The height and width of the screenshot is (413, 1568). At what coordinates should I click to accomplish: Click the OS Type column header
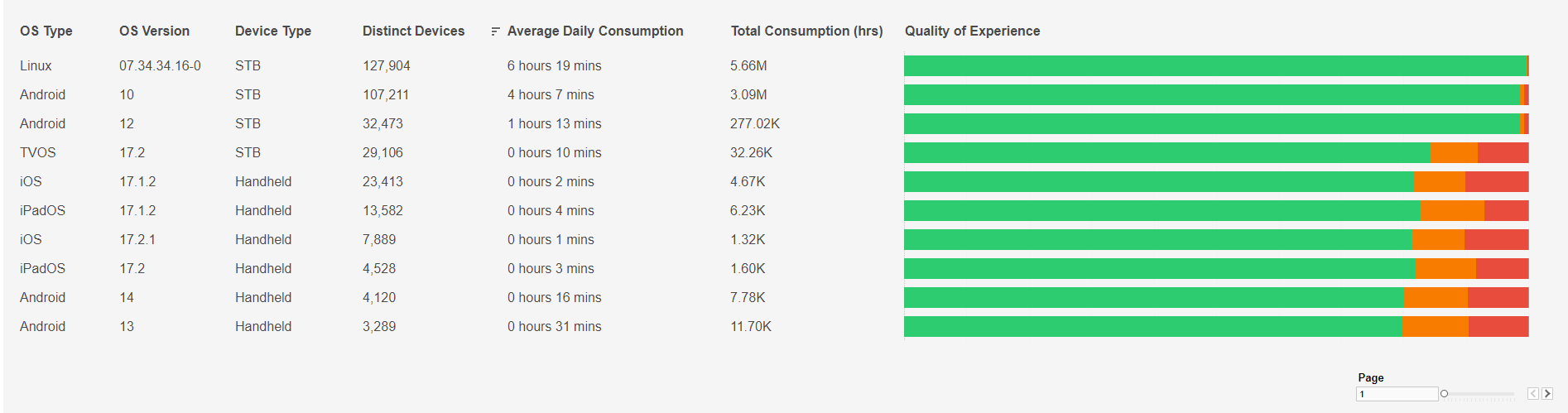46,31
